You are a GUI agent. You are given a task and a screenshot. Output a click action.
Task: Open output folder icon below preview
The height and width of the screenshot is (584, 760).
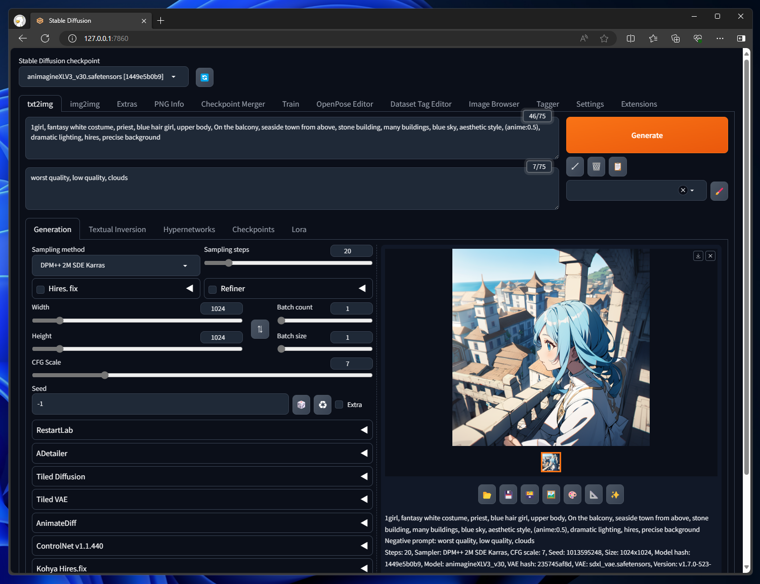(487, 495)
